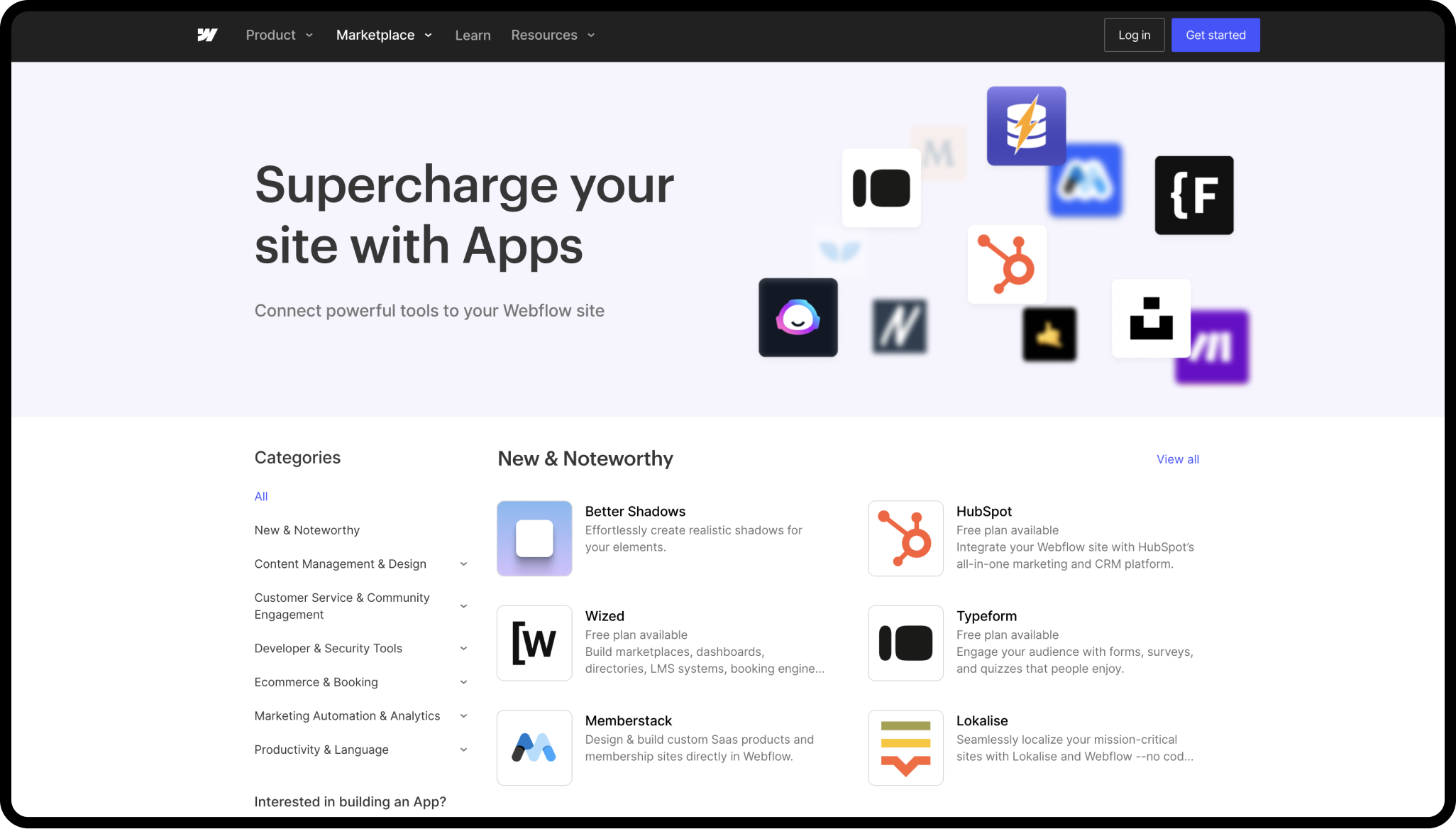Click View all for New & Noteworthy
The image size is (1456, 829).
pos(1178,459)
